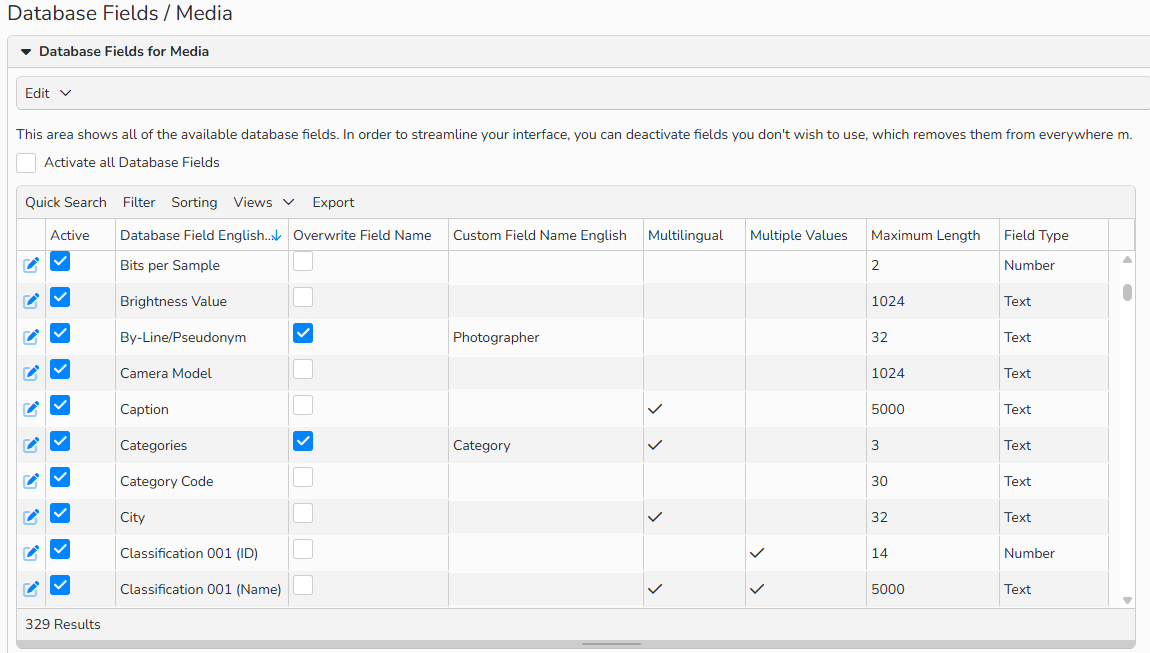The height and width of the screenshot is (653, 1150).
Task: Click the By-Line/Pseudonym field name
Action: coord(183,338)
